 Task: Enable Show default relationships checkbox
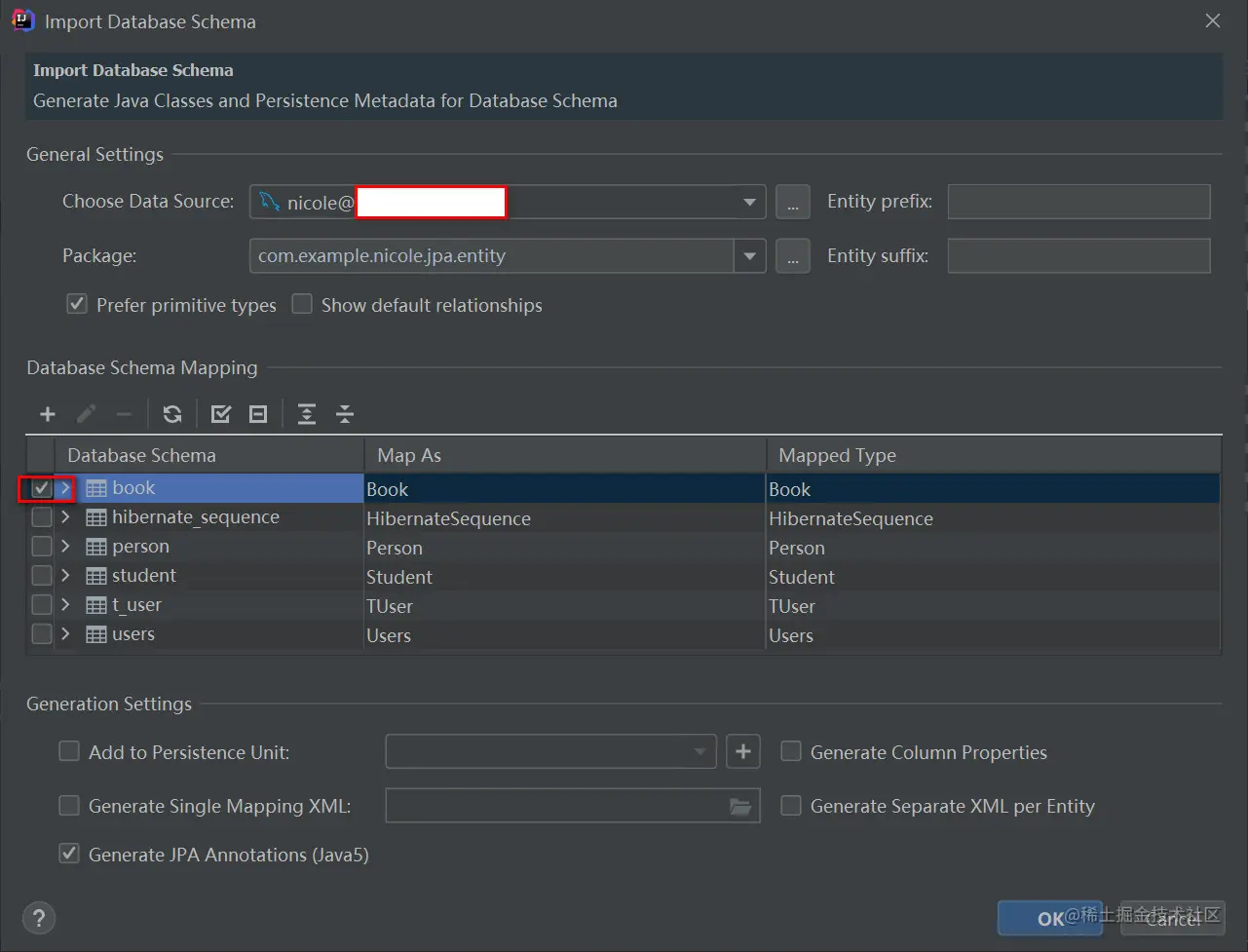point(302,304)
